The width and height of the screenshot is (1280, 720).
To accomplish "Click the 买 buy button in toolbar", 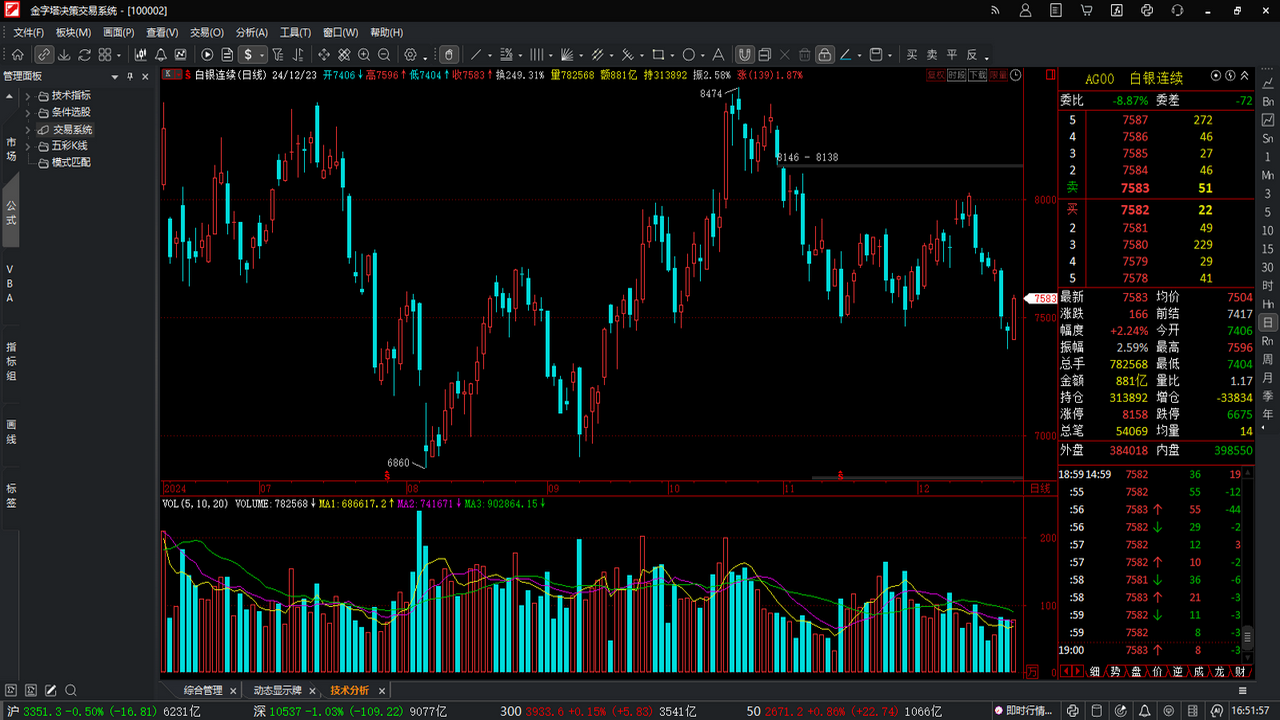I will coord(912,55).
